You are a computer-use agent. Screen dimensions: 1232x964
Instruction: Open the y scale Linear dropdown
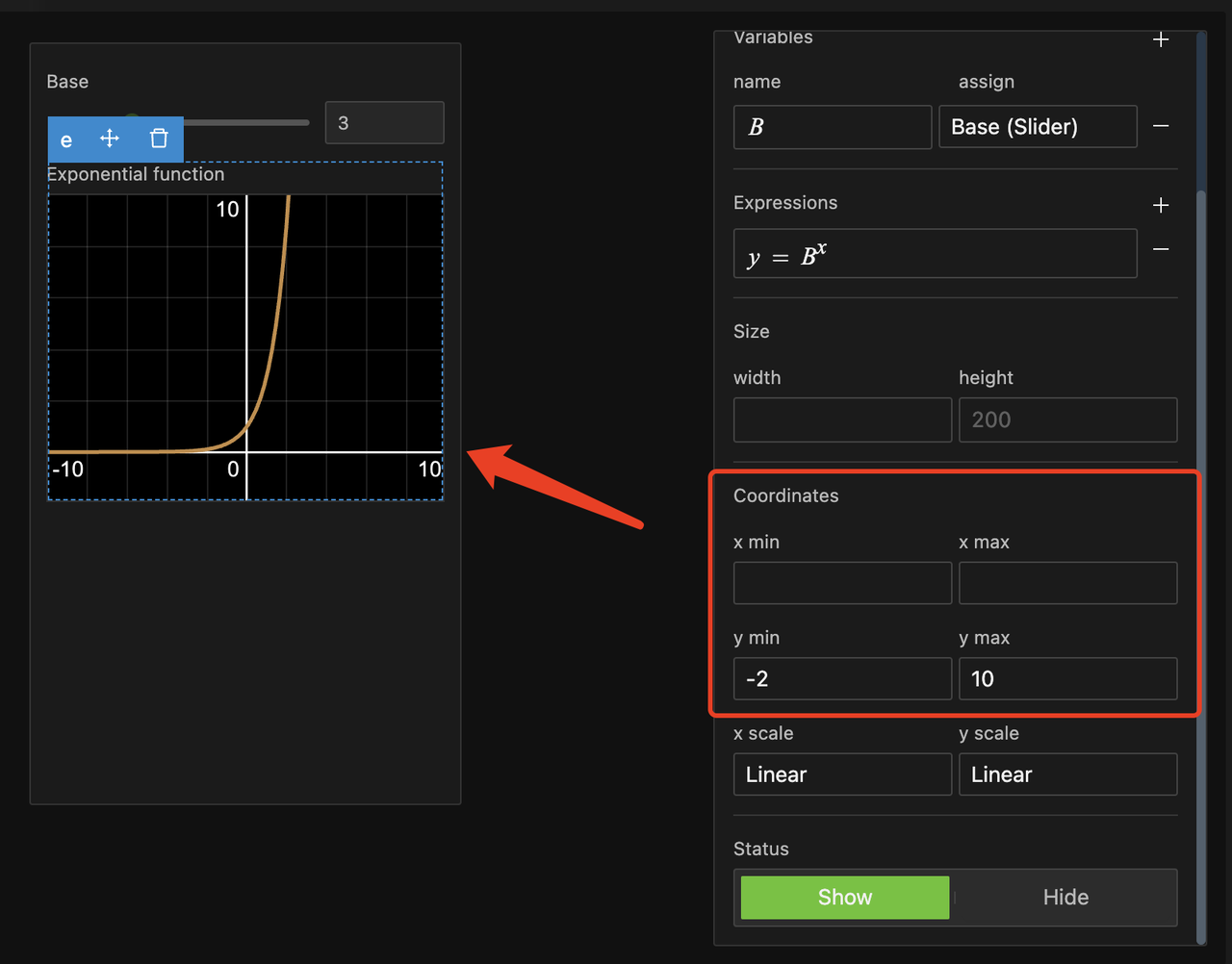coord(1067,774)
